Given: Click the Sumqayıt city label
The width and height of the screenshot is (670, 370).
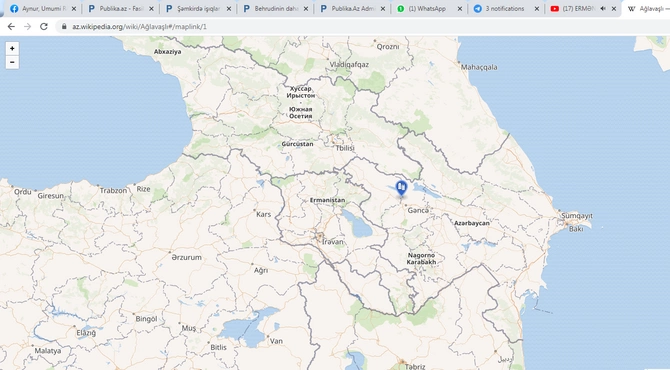Looking at the screenshot, I should tap(577, 216).
